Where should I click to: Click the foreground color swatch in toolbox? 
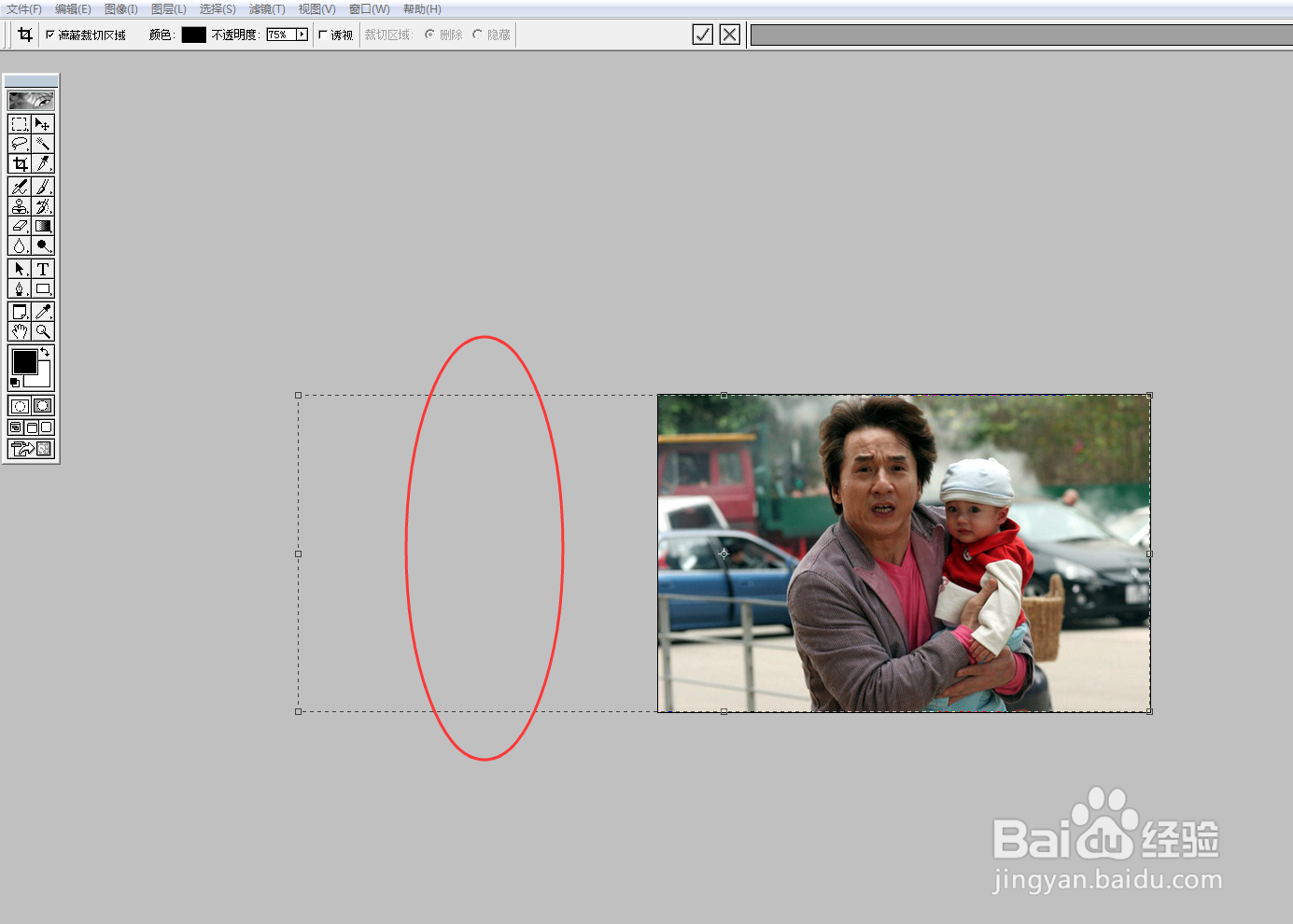tap(24, 361)
